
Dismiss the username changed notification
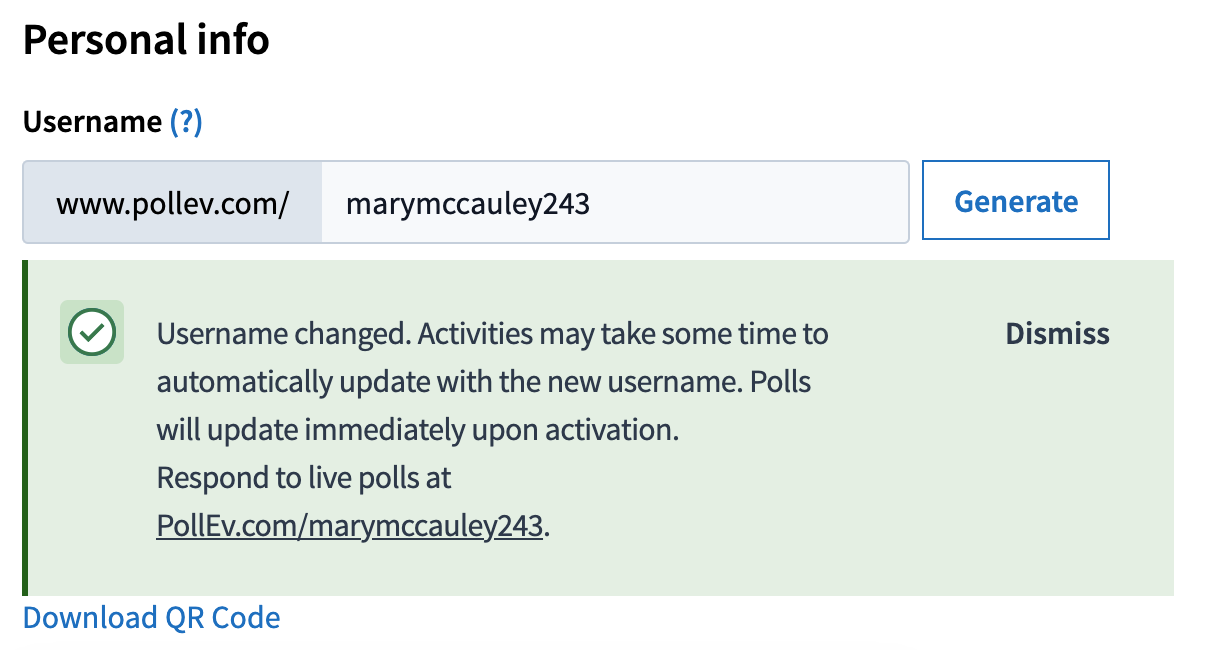pyautogui.click(x=1057, y=334)
